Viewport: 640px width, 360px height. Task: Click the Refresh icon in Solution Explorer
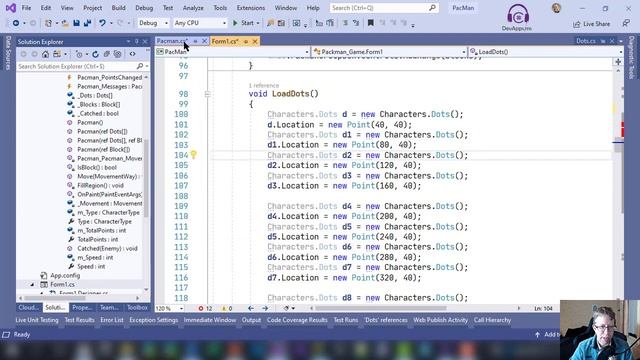click(95, 54)
